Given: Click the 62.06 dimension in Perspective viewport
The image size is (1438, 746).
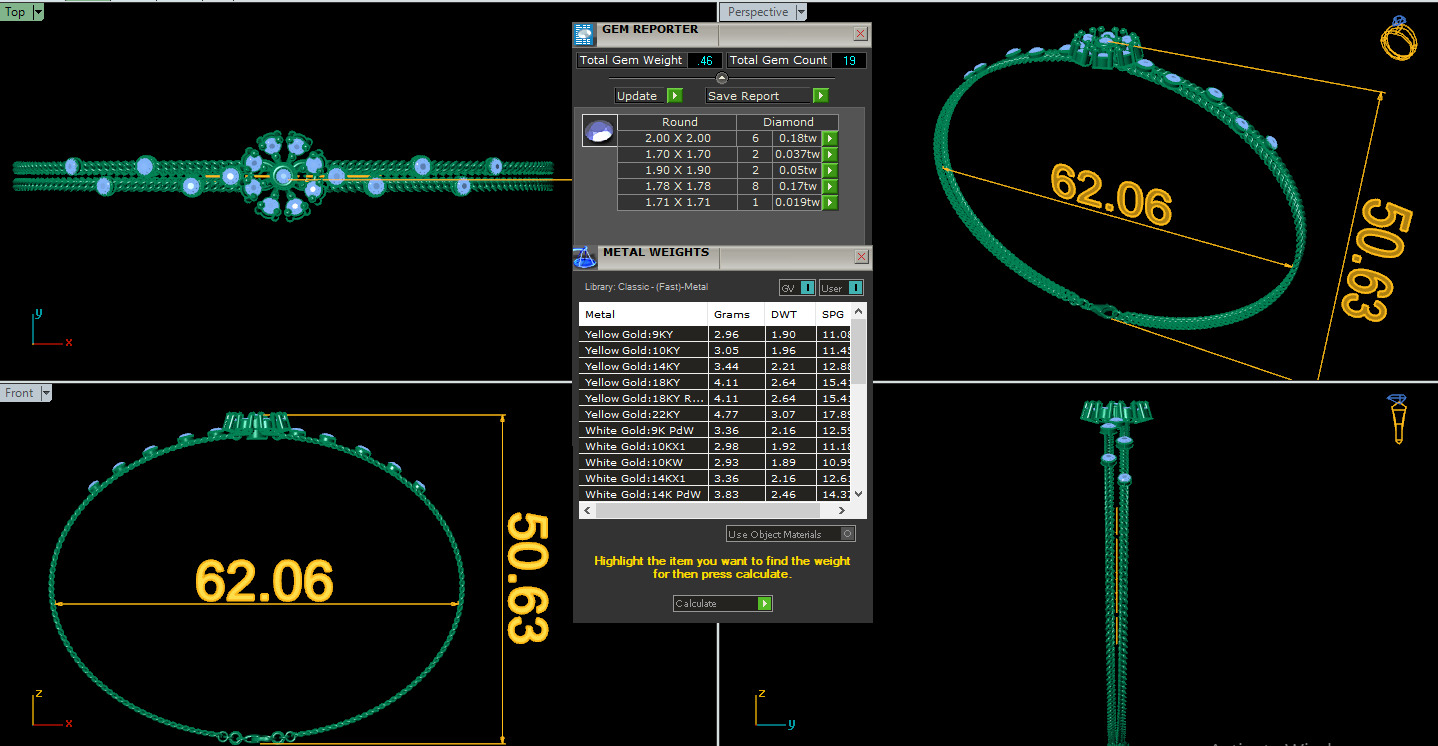Looking at the screenshot, I should pyautogui.click(x=1111, y=194).
